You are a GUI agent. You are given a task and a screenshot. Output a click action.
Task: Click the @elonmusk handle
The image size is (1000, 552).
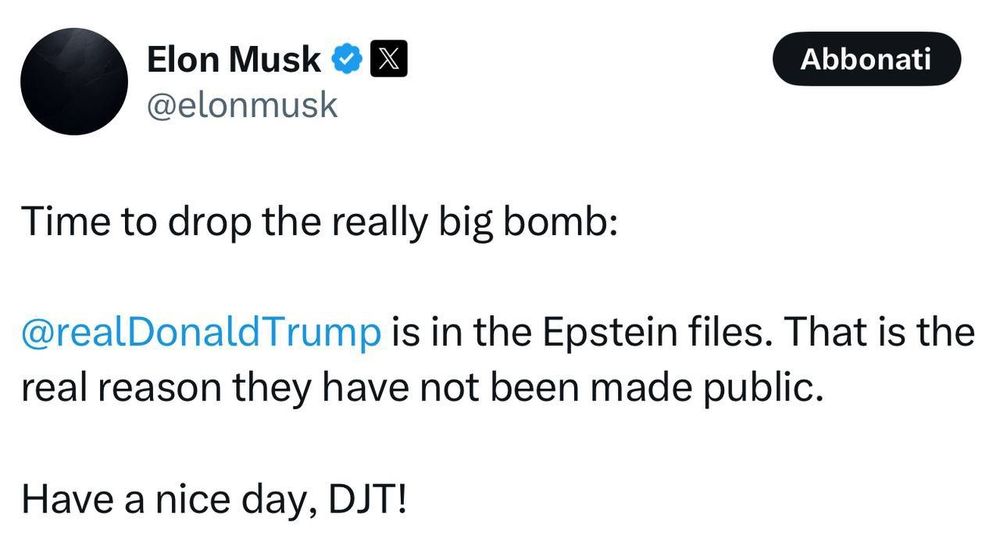(x=242, y=105)
